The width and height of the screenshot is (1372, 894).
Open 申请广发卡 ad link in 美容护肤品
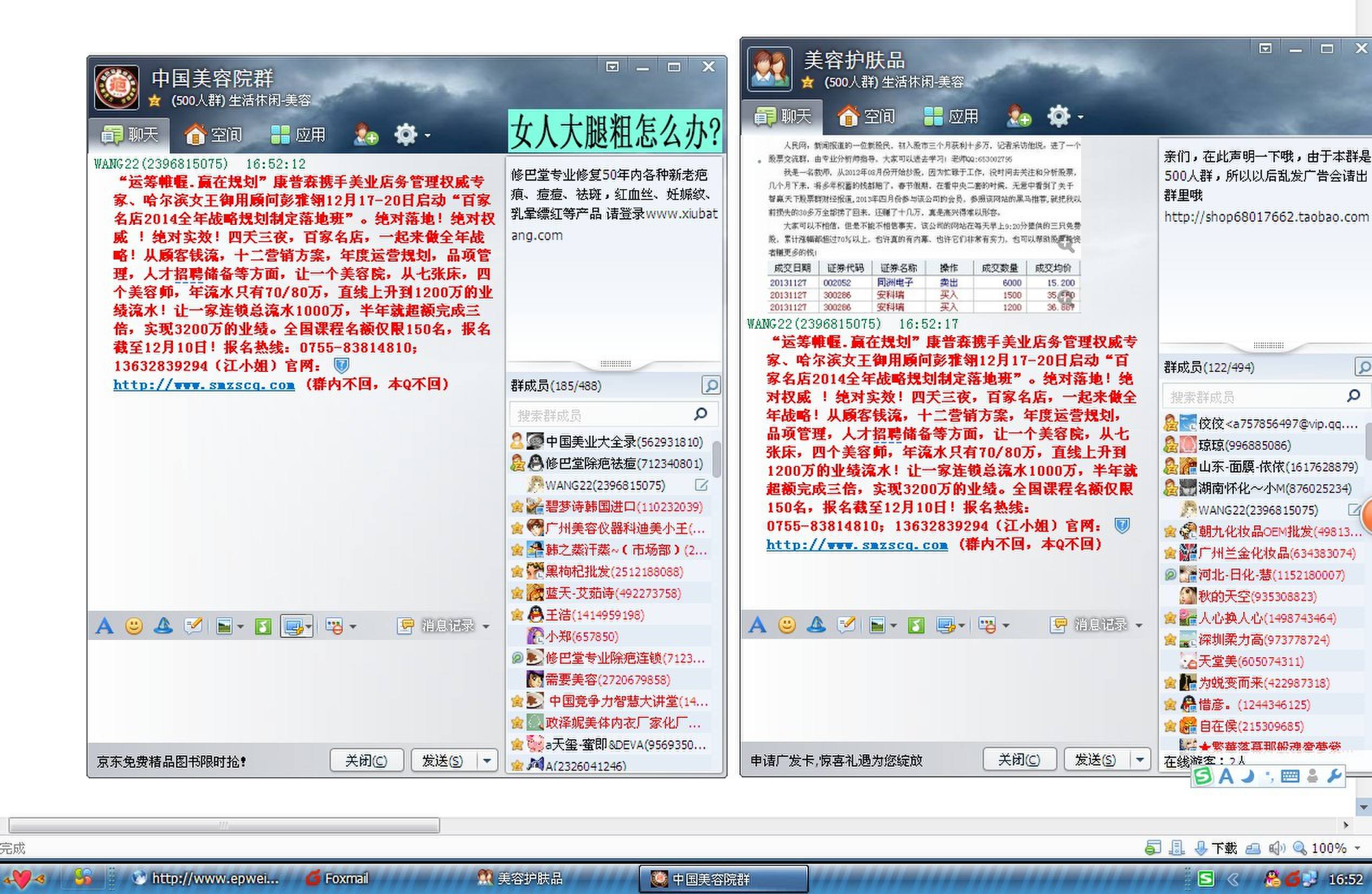836,761
